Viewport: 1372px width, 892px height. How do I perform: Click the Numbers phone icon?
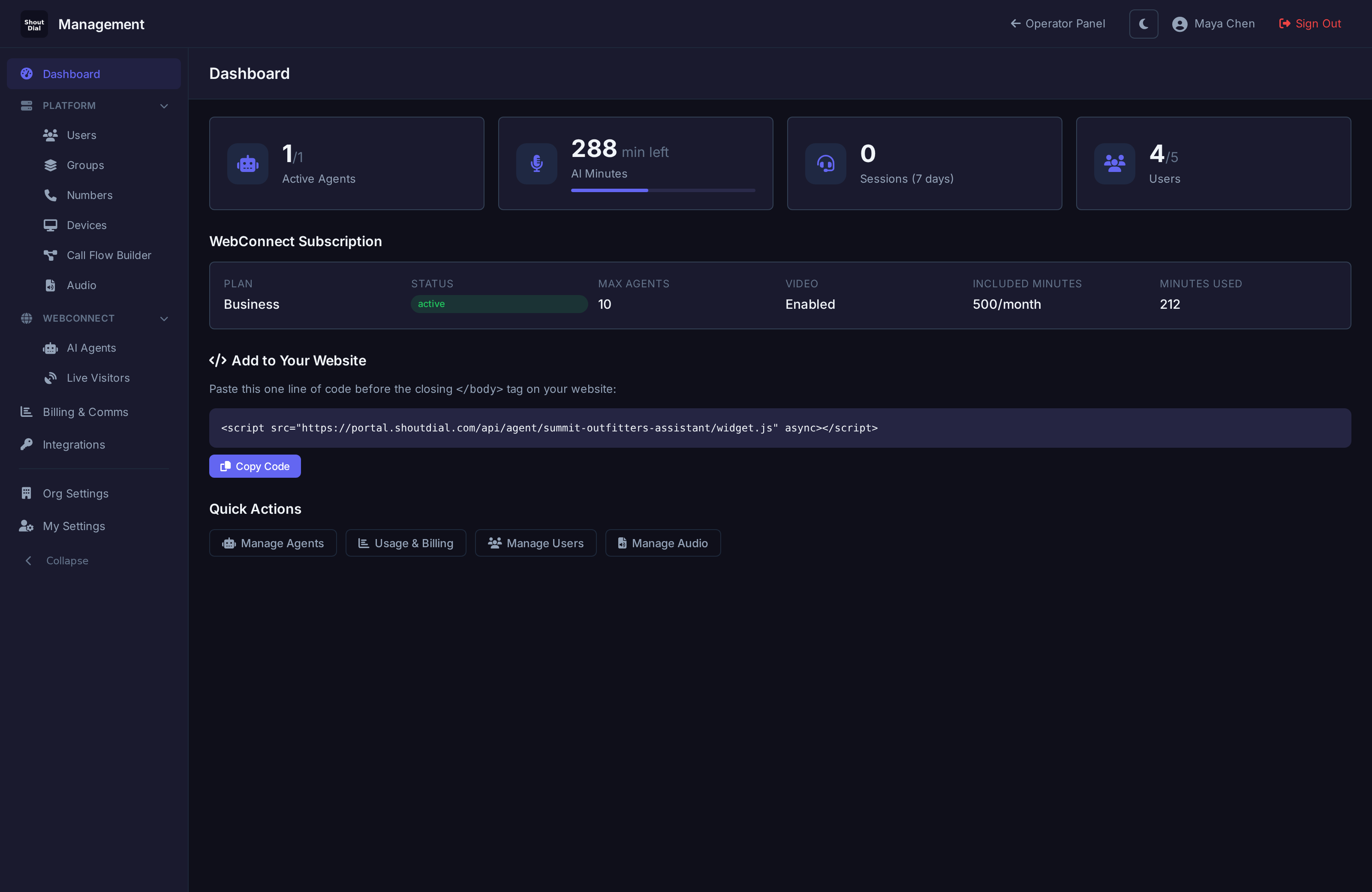tap(51, 196)
